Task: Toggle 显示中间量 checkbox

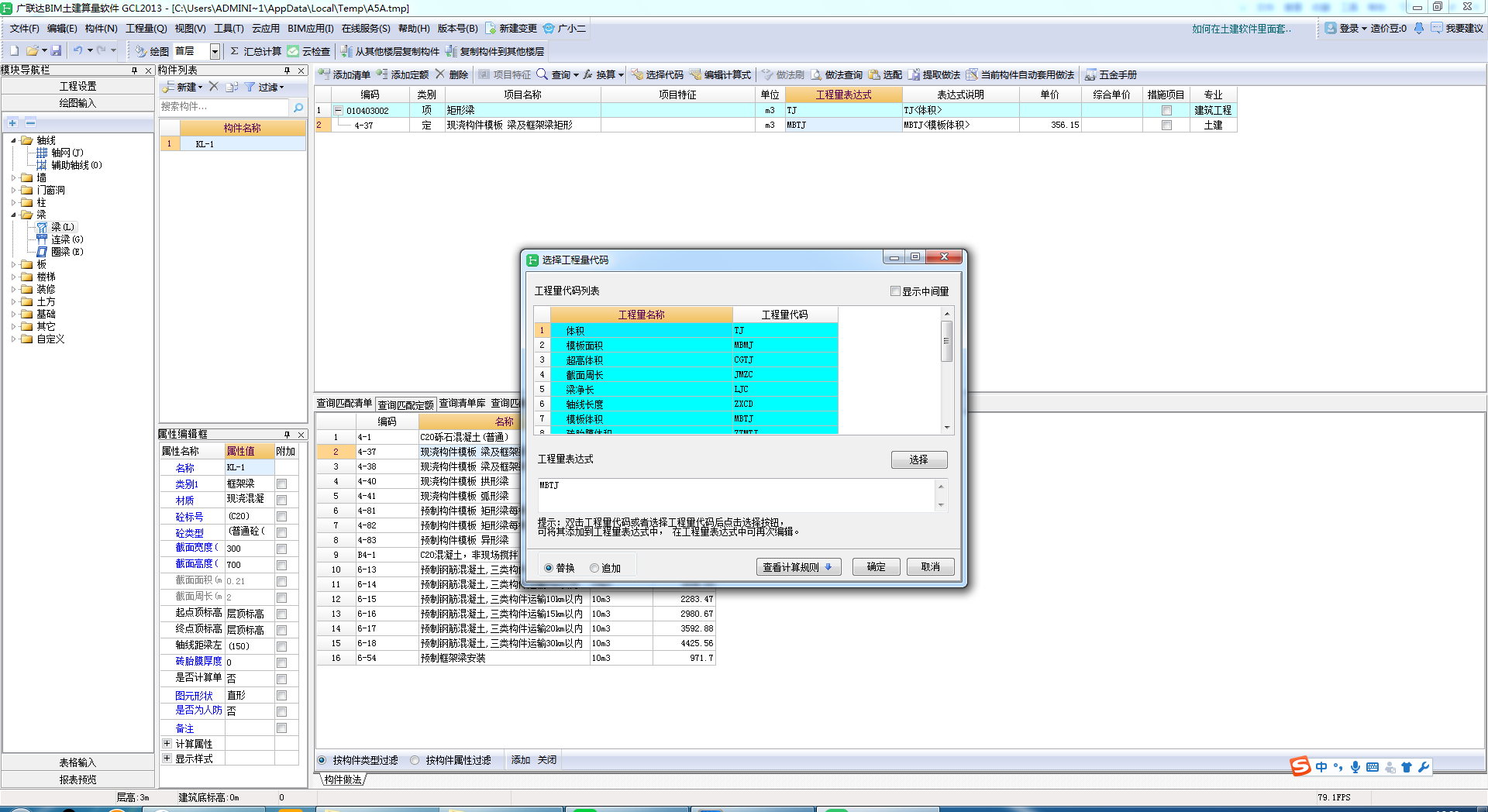Action: pyautogui.click(x=895, y=291)
